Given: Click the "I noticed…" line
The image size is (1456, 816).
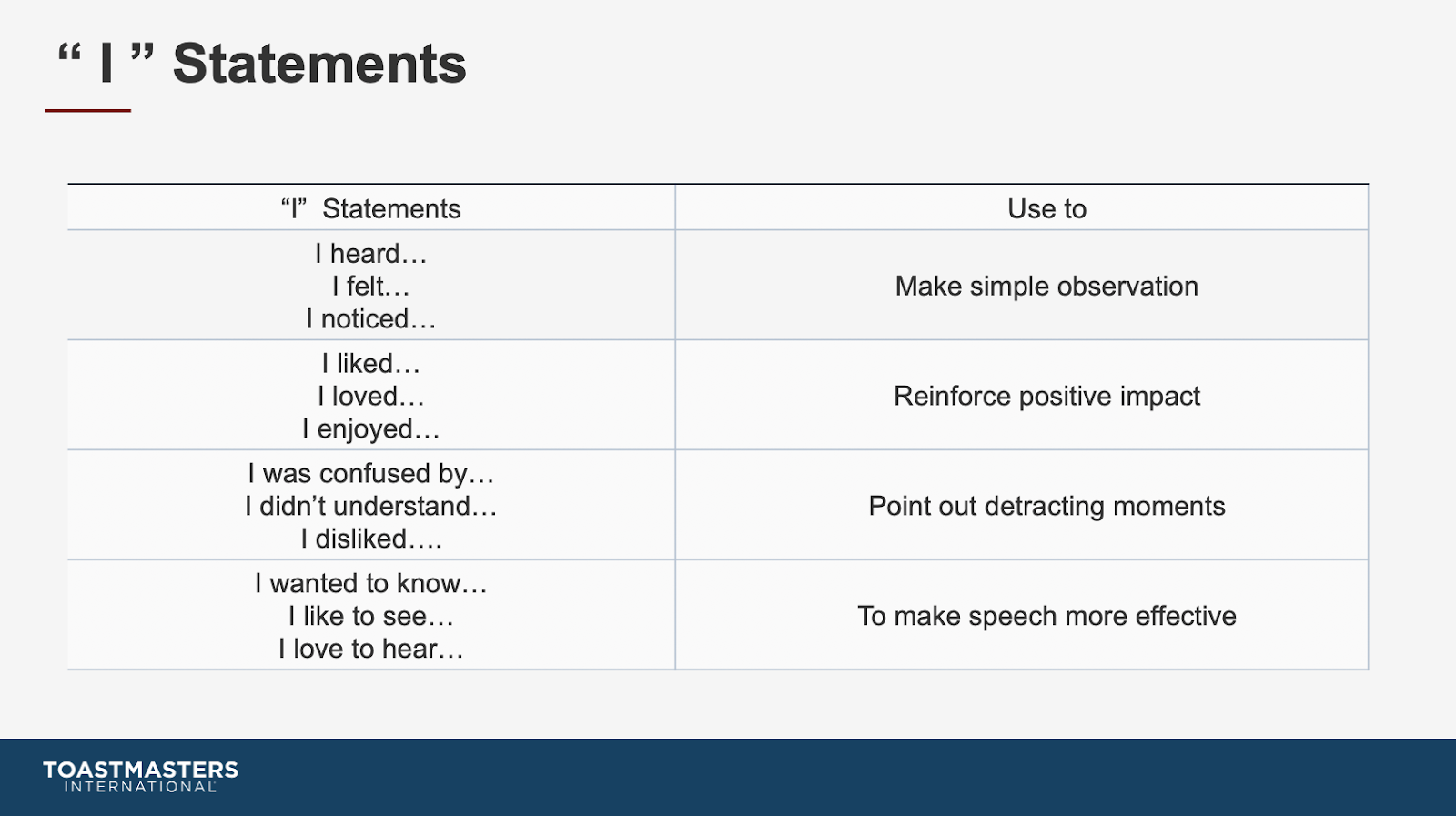Looking at the screenshot, I should [371, 319].
